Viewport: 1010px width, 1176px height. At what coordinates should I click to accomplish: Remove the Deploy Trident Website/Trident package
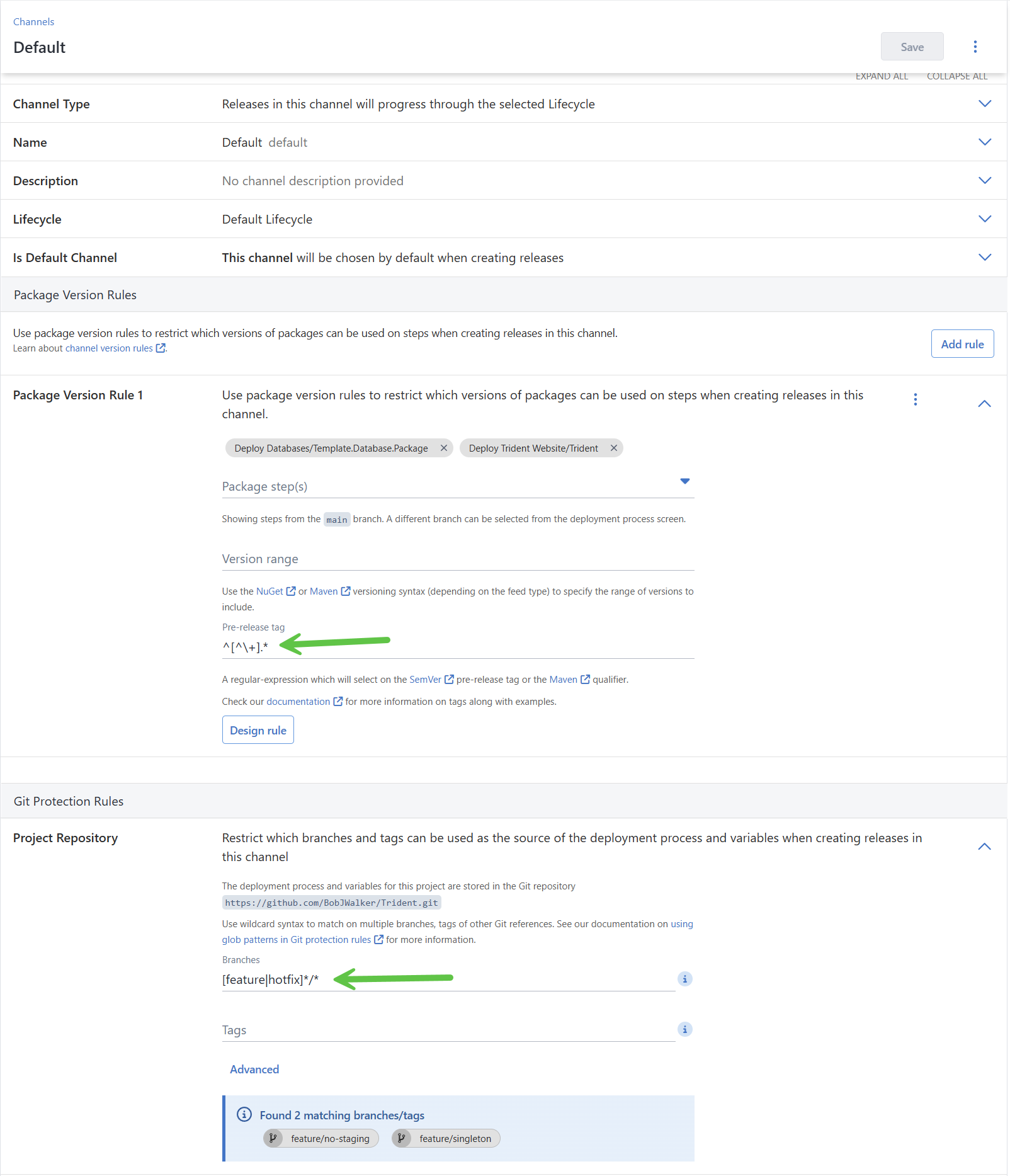click(x=613, y=448)
